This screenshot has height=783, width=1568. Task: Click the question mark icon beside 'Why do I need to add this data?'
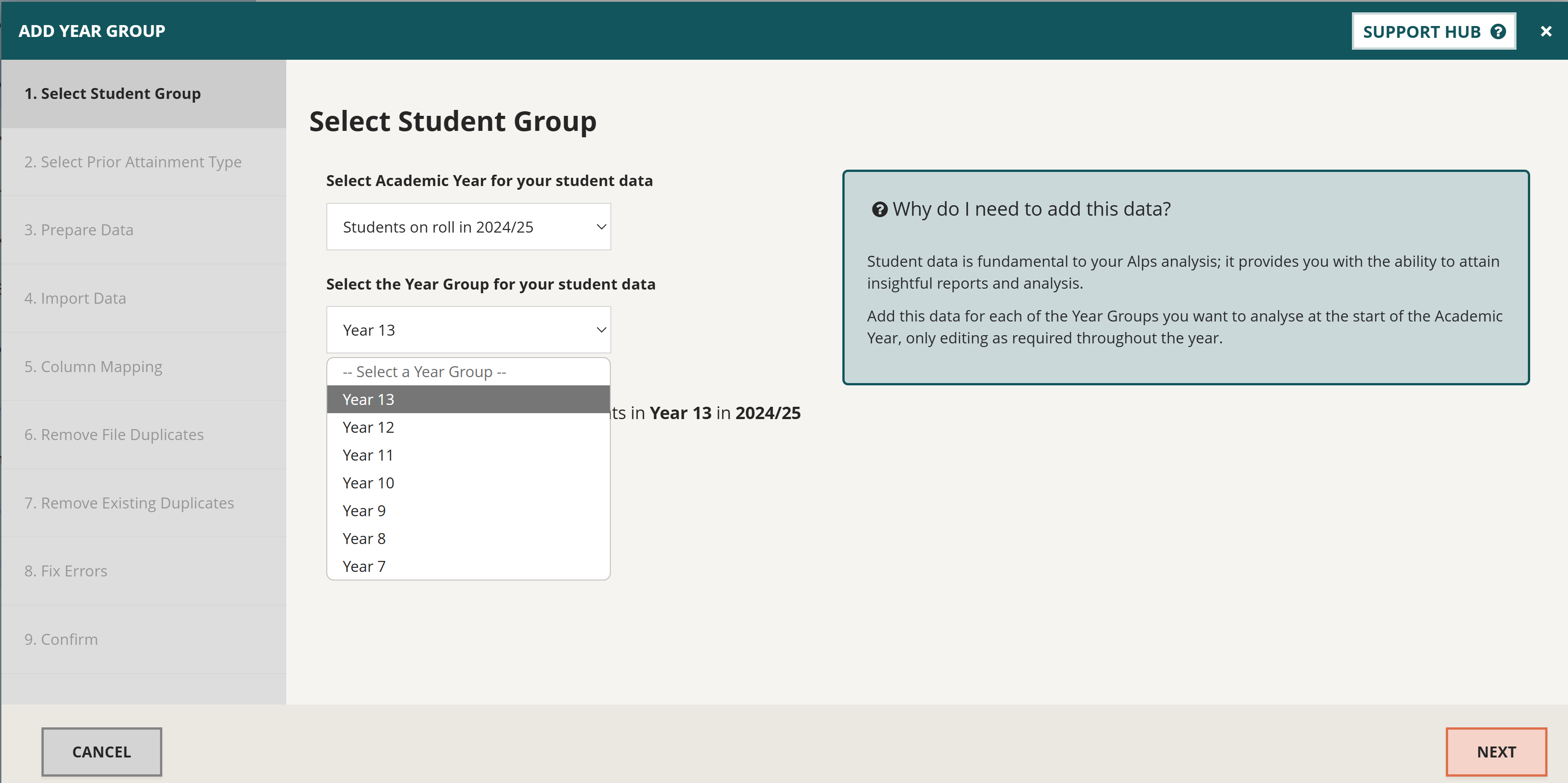(x=879, y=209)
